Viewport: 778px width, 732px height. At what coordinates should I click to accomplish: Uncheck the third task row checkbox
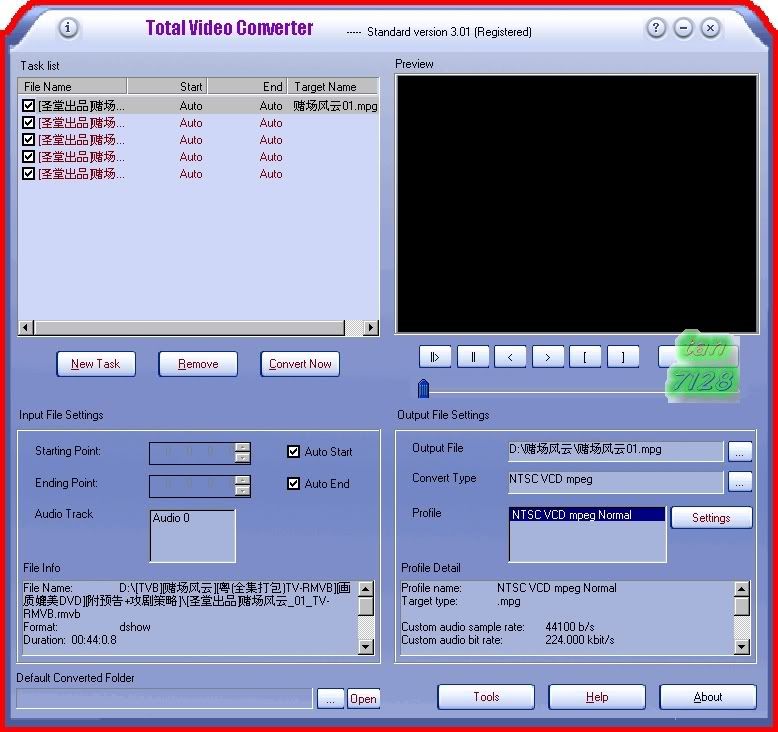pyautogui.click(x=28, y=139)
